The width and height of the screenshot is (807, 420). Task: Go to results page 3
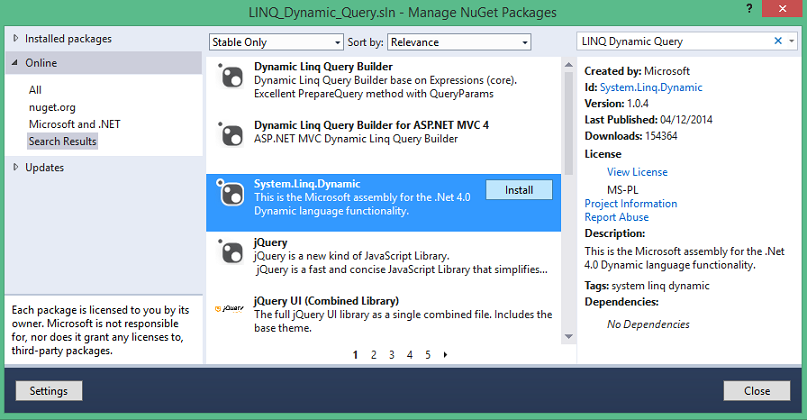click(x=392, y=355)
